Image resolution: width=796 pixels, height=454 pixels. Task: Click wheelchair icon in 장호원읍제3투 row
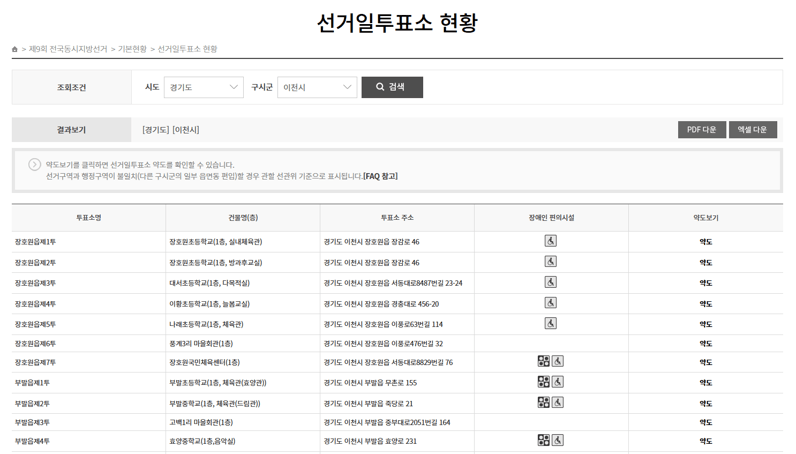coord(551,282)
